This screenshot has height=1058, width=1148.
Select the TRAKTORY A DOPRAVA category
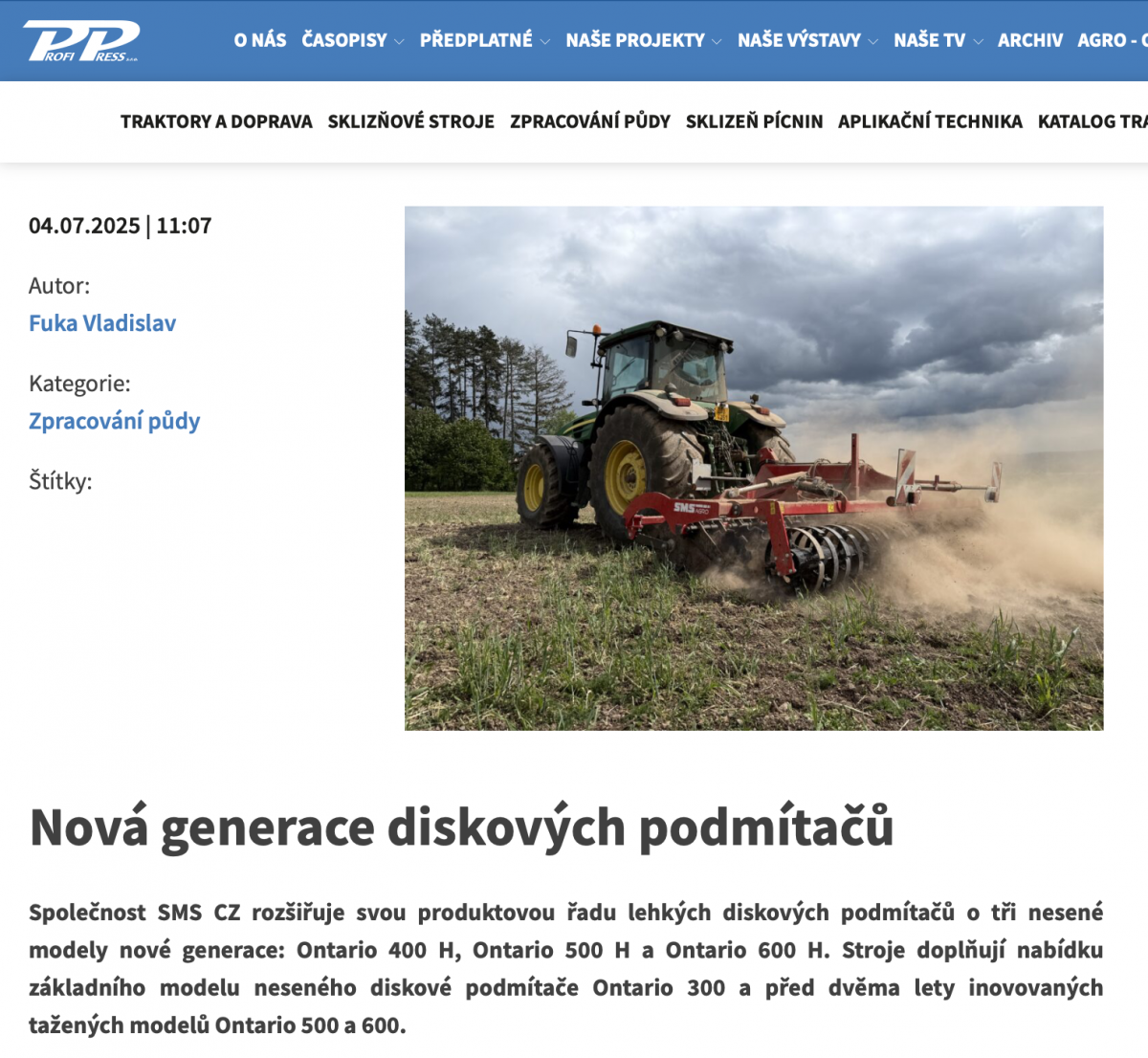(x=216, y=121)
